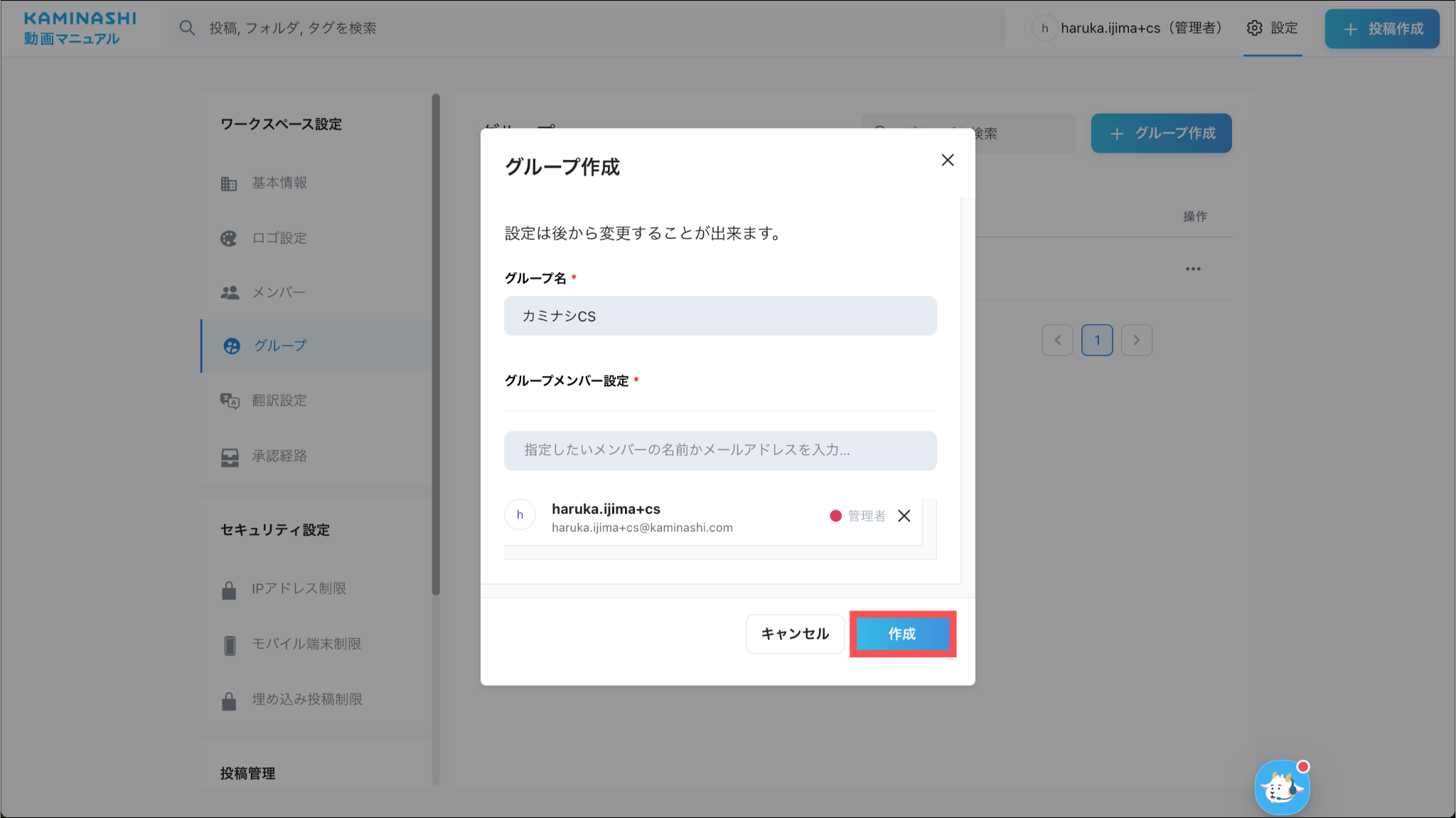Click the グループ名 input field
This screenshot has height=818, width=1456.
click(x=720, y=316)
